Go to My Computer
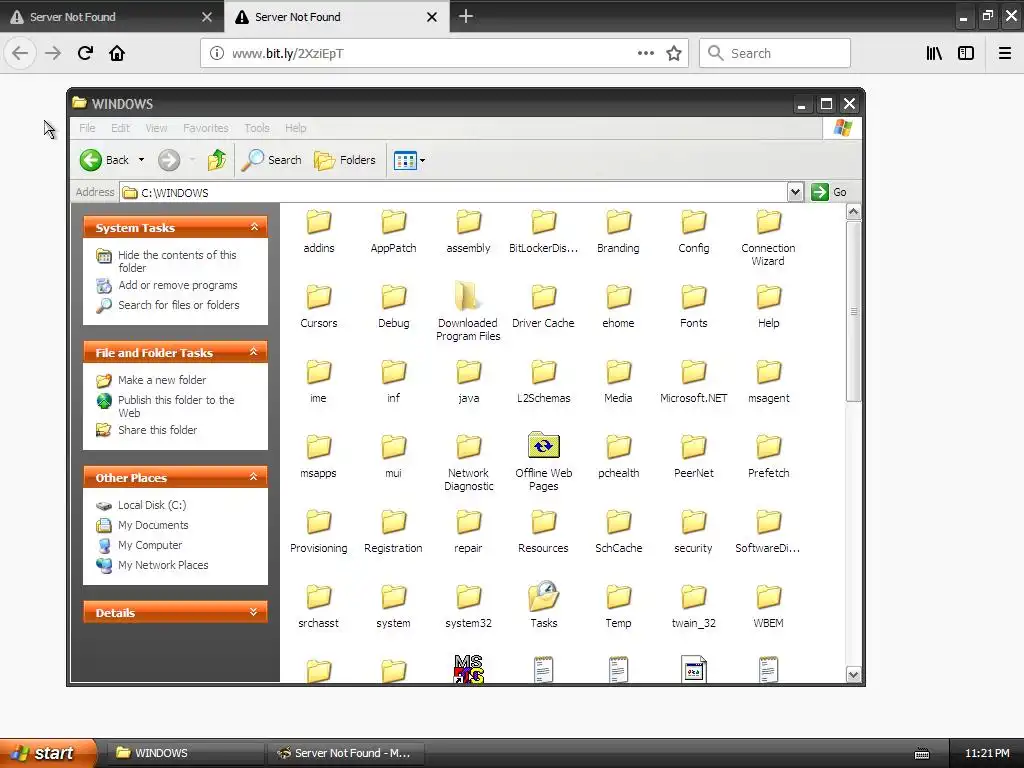1024x768 pixels. pyautogui.click(x=150, y=545)
